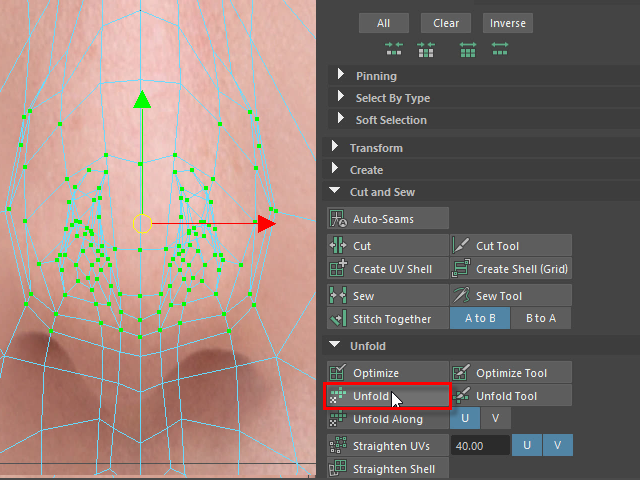
Task: Choose the Sew Tool
Action: [x=510, y=296]
